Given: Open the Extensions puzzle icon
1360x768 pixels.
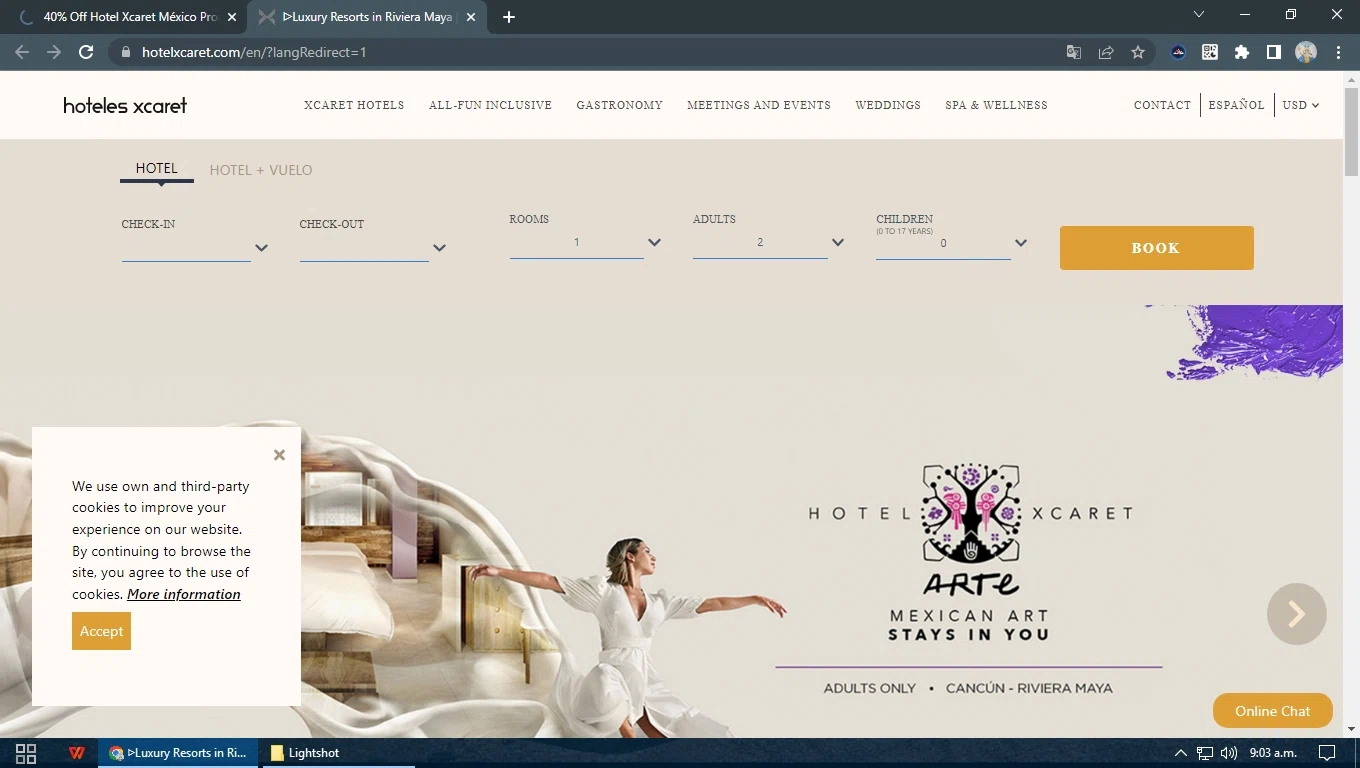Looking at the screenshot, I should click(1242, 52).
